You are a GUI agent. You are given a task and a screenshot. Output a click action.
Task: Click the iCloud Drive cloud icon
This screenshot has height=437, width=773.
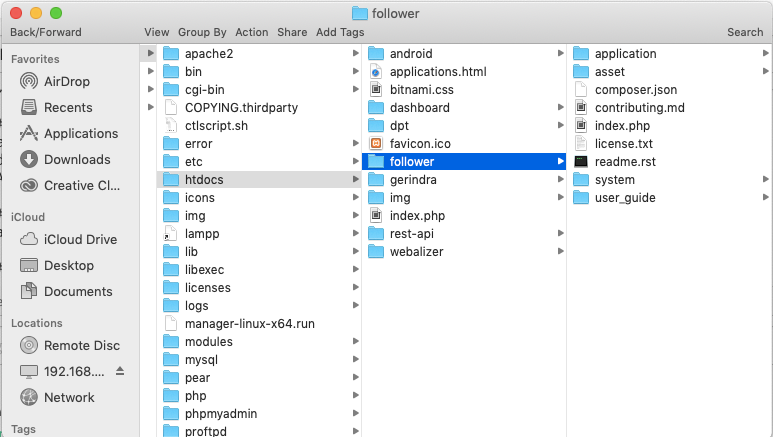pyautogui.click(x=29, y=239)
